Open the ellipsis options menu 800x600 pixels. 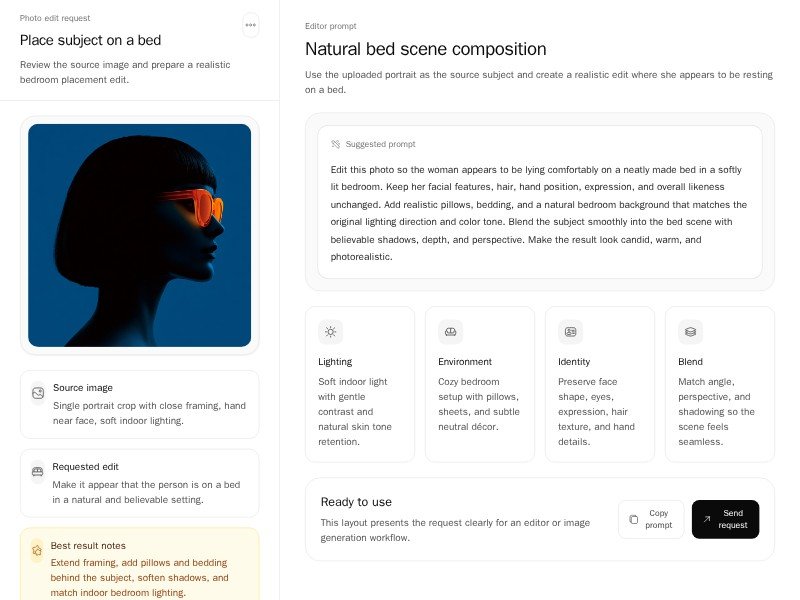tap(251, 25)
